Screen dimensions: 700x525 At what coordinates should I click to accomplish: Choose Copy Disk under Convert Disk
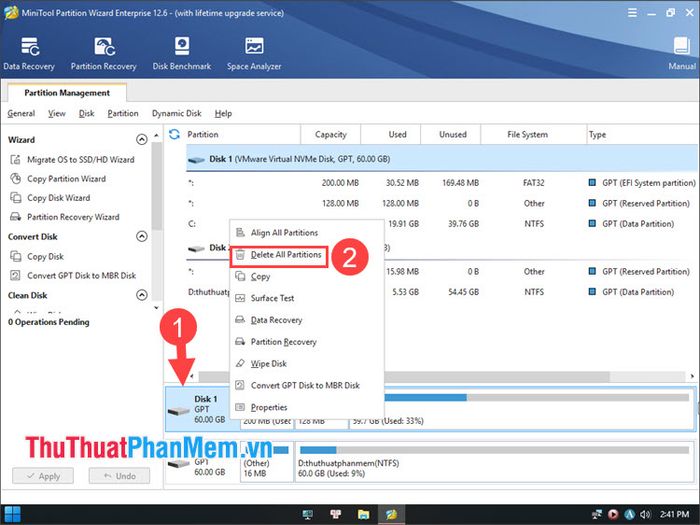[37, 256]
